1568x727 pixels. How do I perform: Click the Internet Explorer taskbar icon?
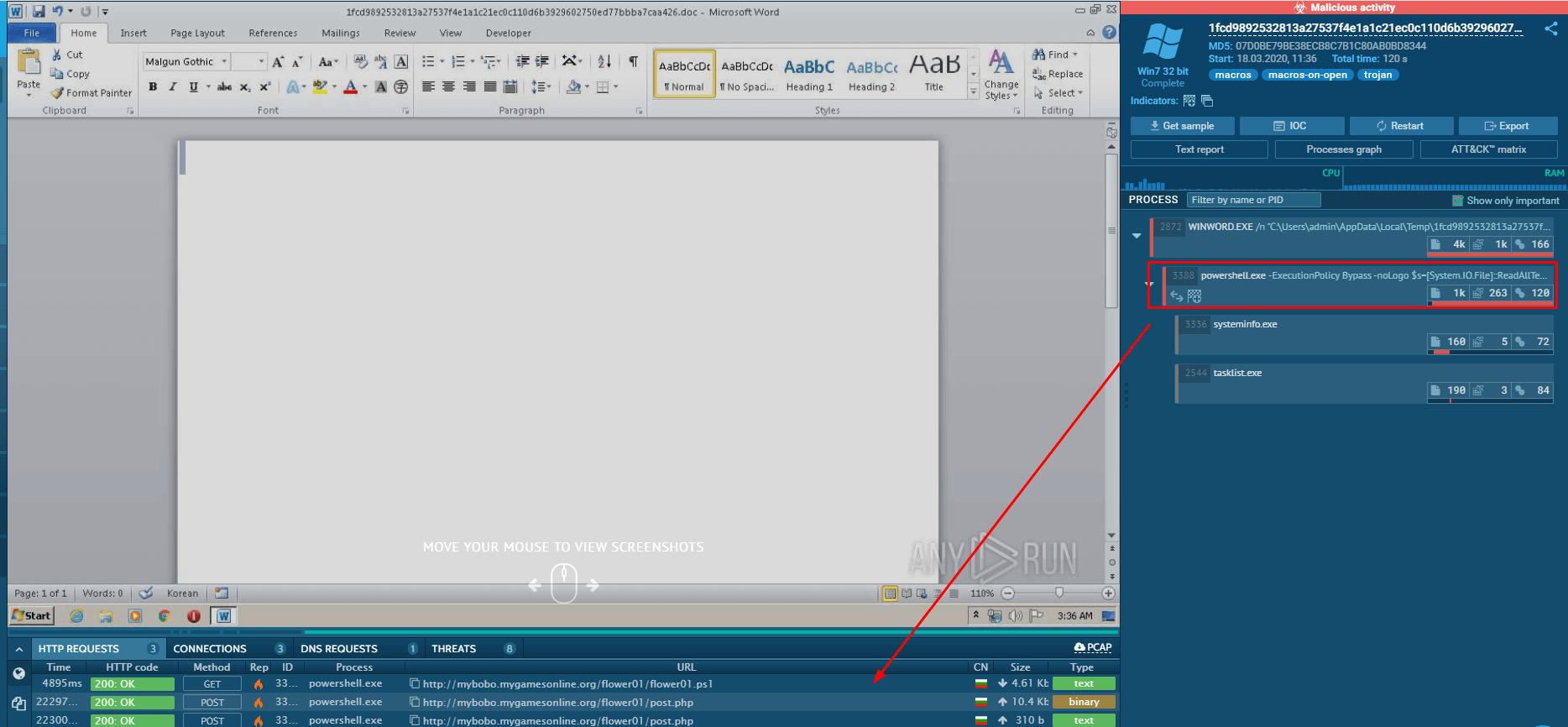pyautogui.click(x=76, y=615)
